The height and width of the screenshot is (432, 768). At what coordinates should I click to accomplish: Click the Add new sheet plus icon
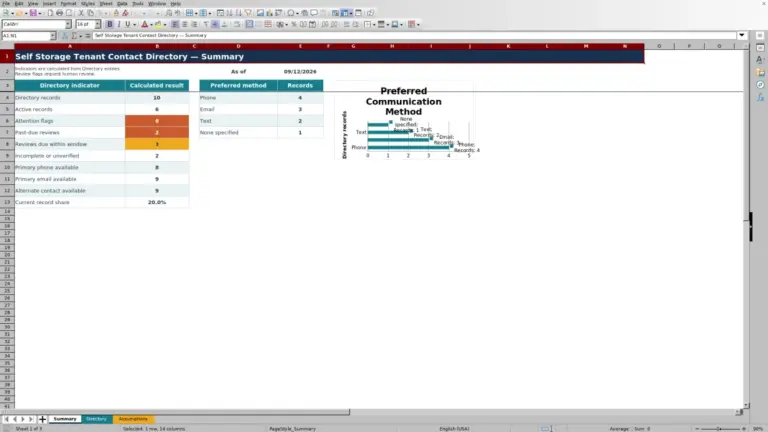pos(42,419)
